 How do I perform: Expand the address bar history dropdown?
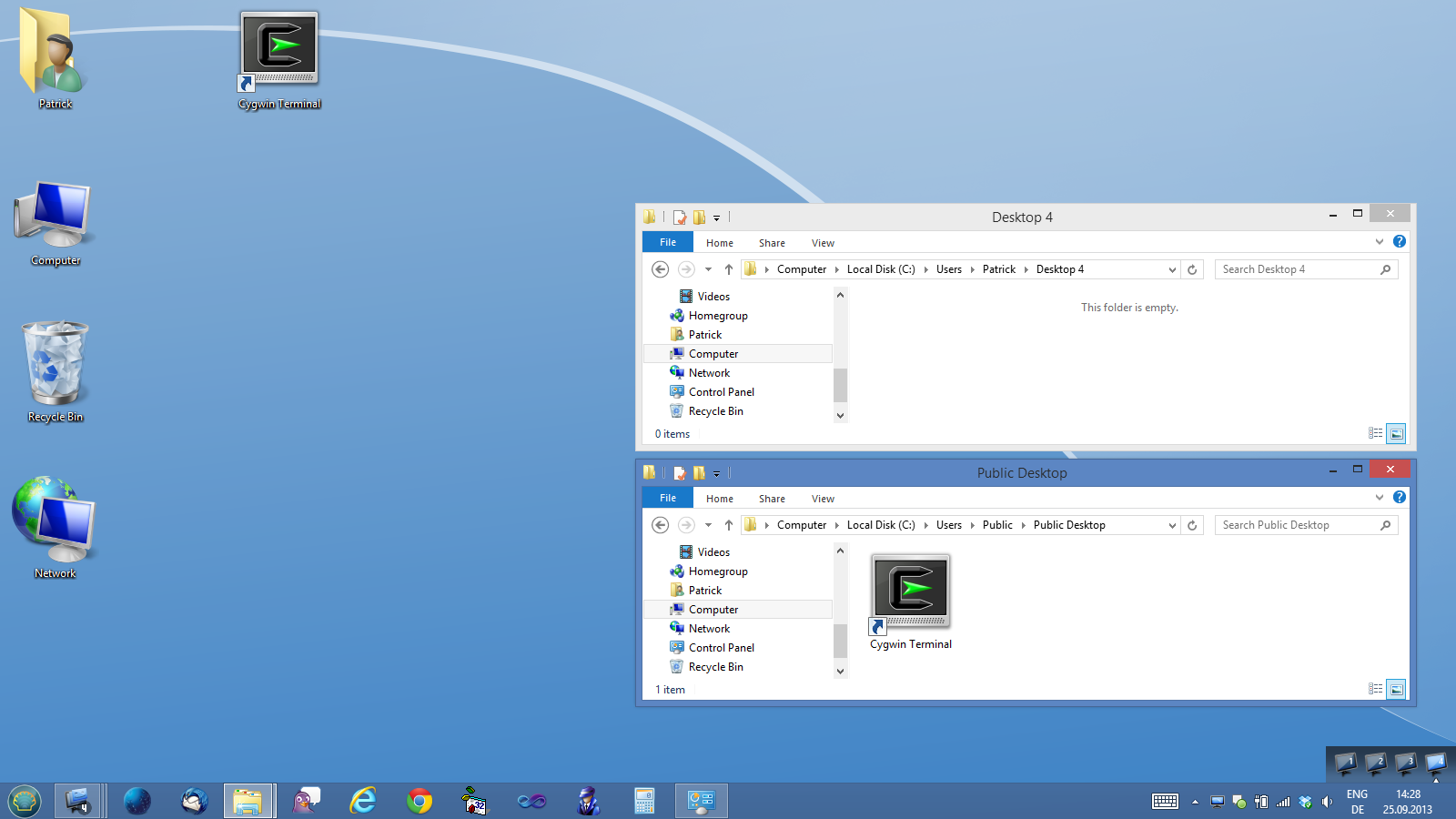pos(1172,269)
